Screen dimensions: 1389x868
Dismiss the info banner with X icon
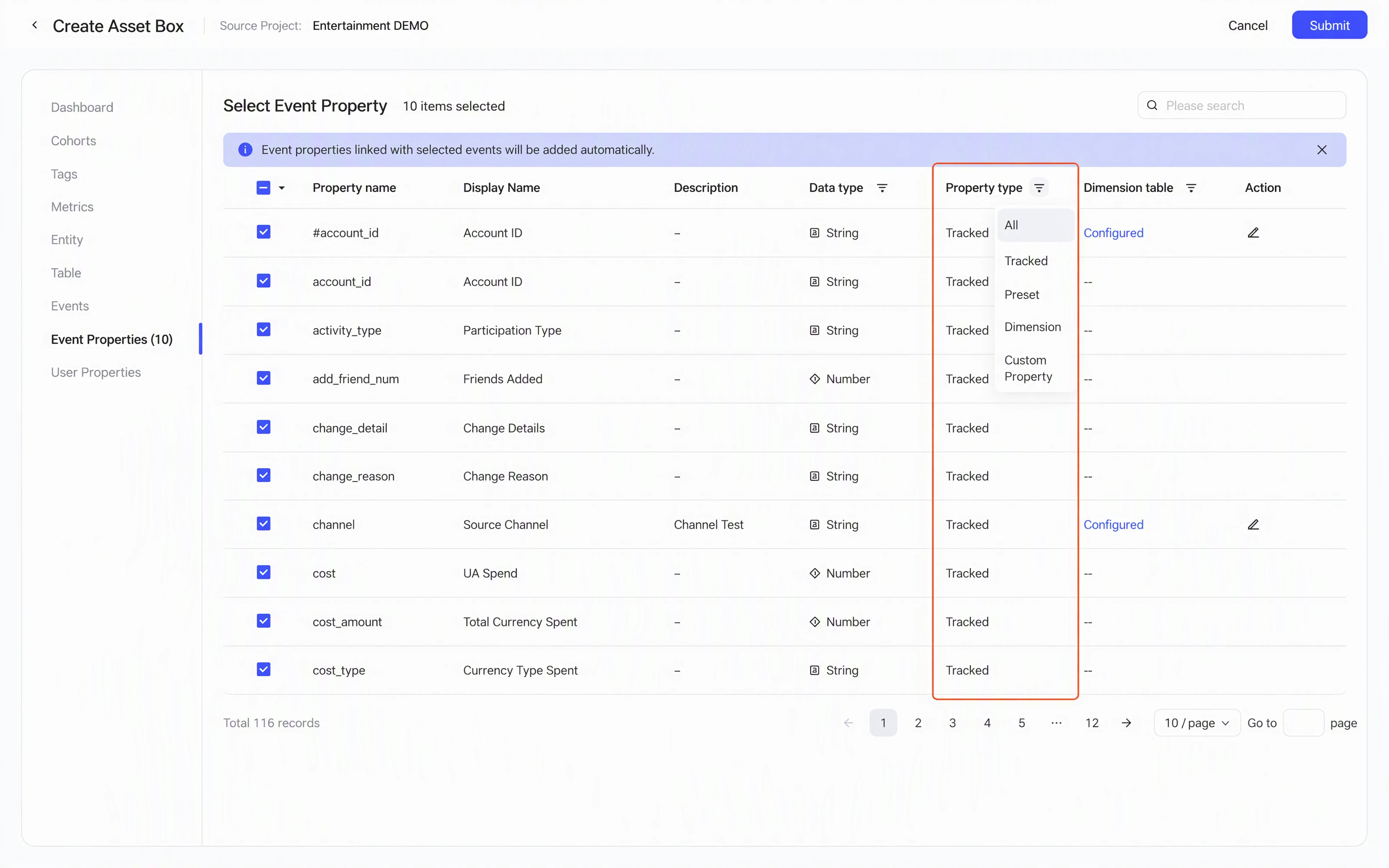1322,150
